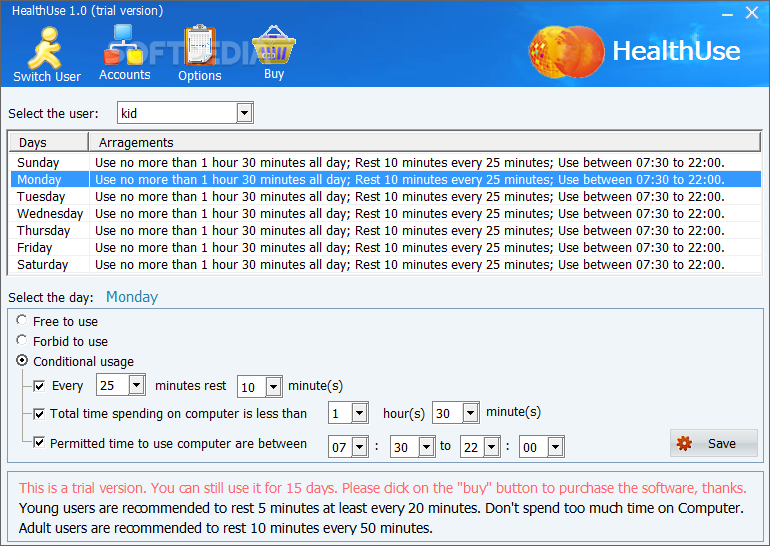Click the HealthUse globe logo
This screenshot has width=770, height=546.
coord(566,52)
